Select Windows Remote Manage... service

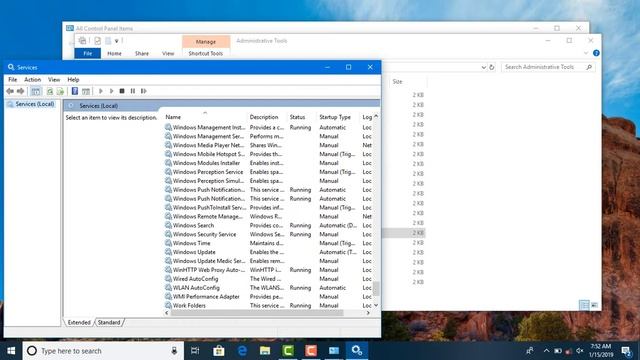pos(269,216)
